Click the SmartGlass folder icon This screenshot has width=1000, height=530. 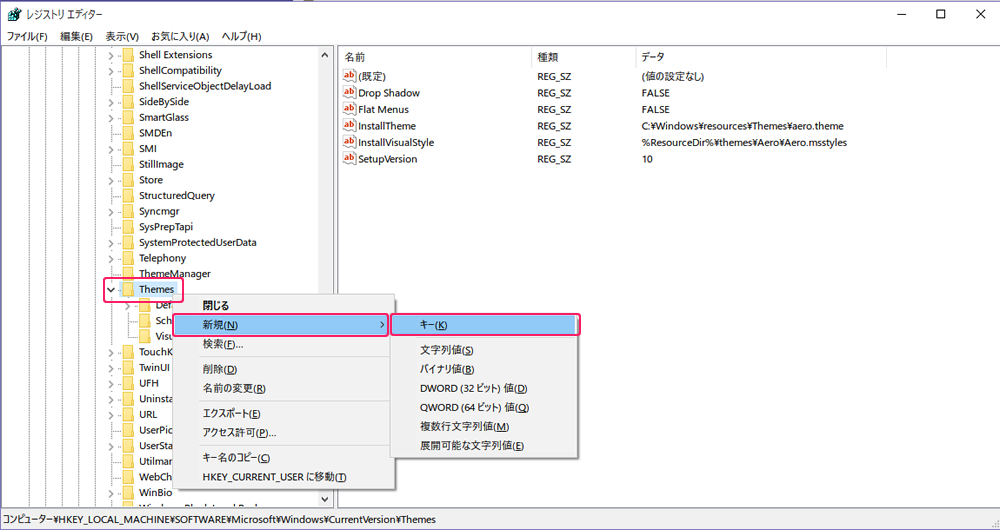tap(128, 117)
